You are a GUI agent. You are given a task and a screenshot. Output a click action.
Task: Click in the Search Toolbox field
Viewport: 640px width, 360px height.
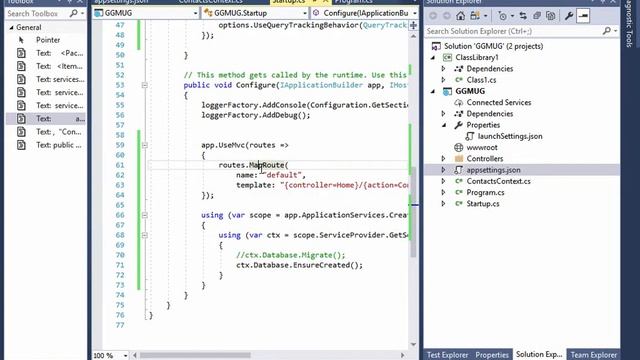[x=37, y=13]
